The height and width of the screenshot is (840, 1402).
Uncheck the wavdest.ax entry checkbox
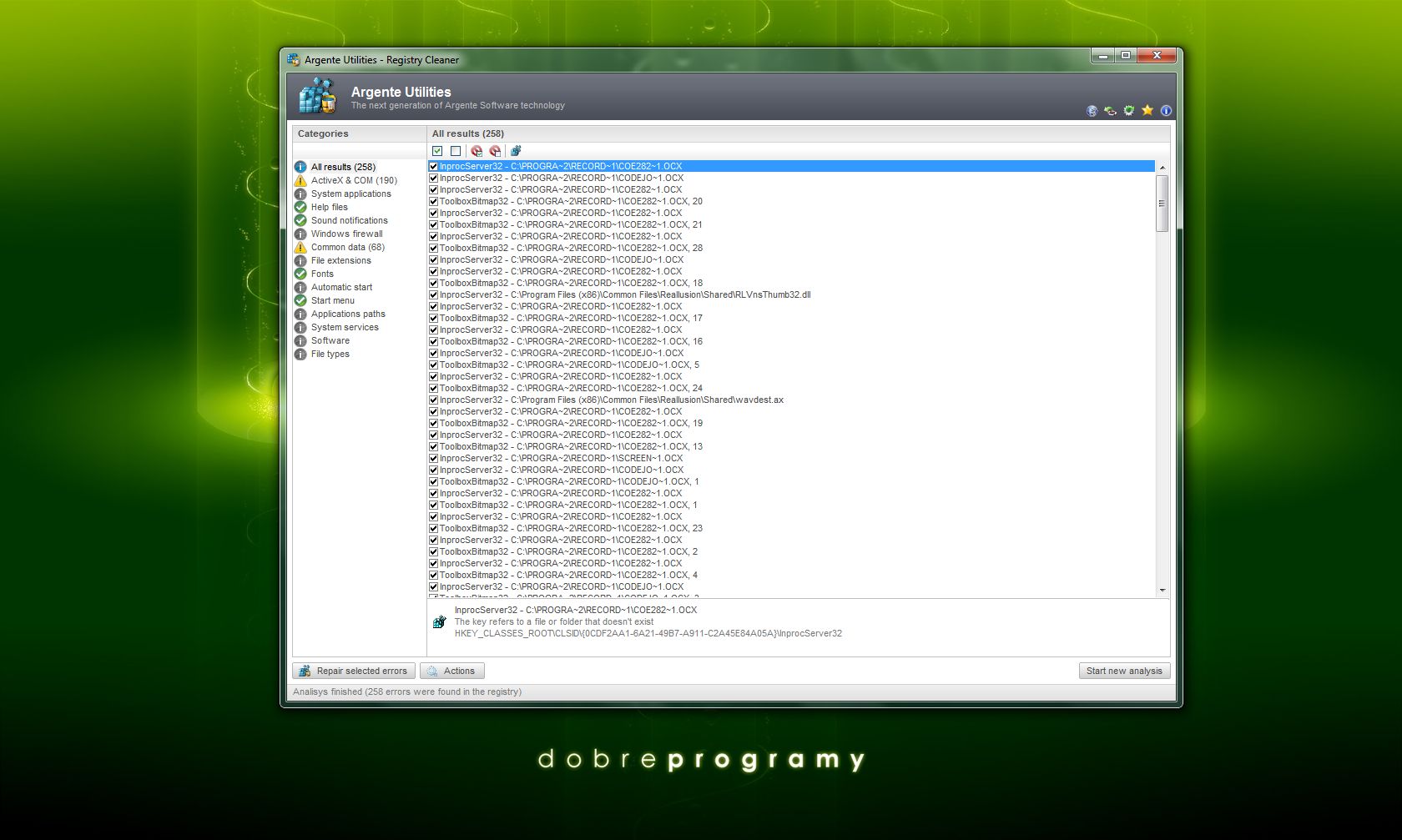[433, 400]
